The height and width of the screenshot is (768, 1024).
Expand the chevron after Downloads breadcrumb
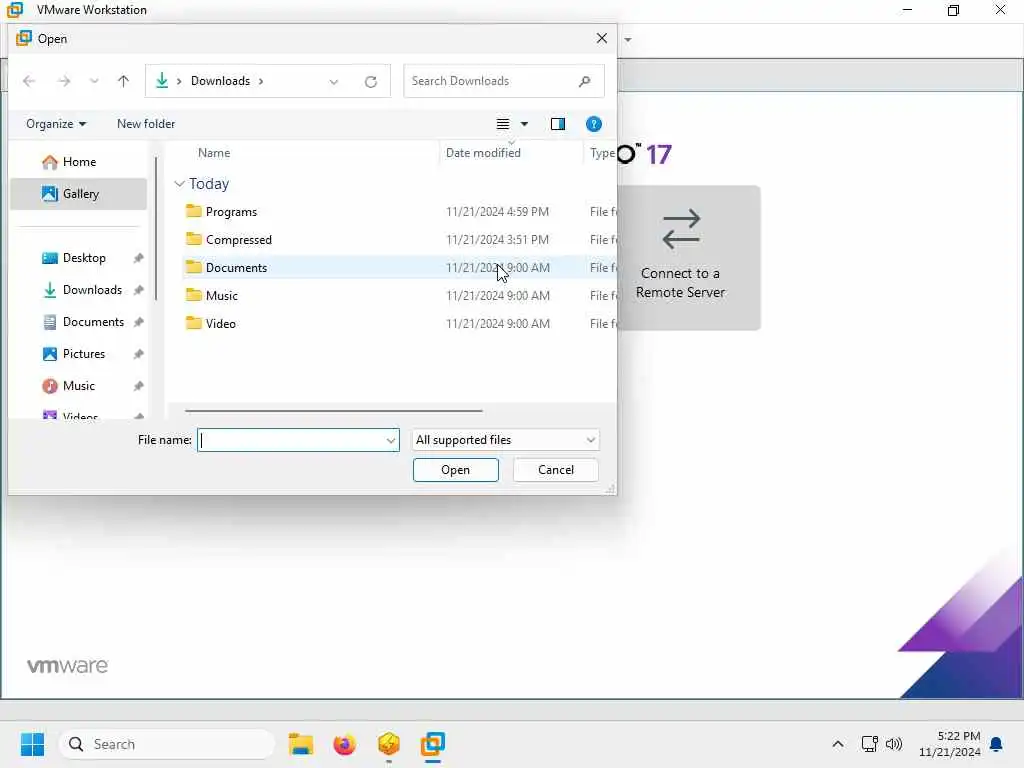point(261,81)
